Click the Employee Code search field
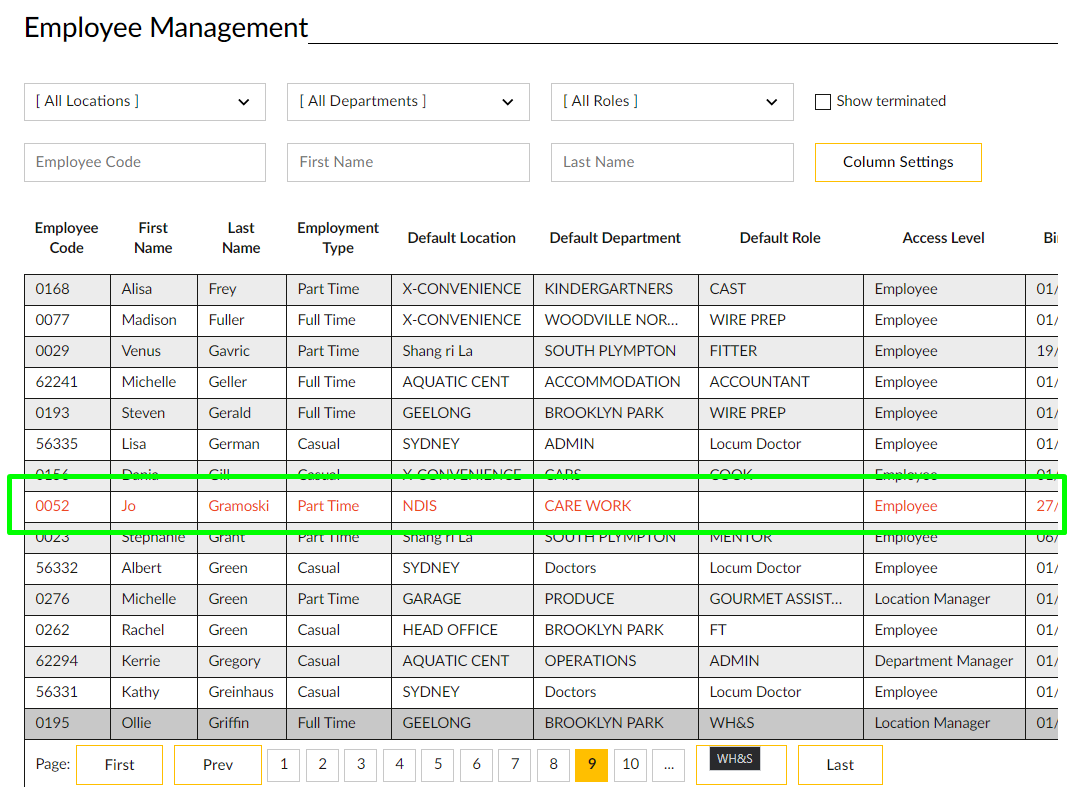Screen dimensions: 1074x787 coord(144,162)
